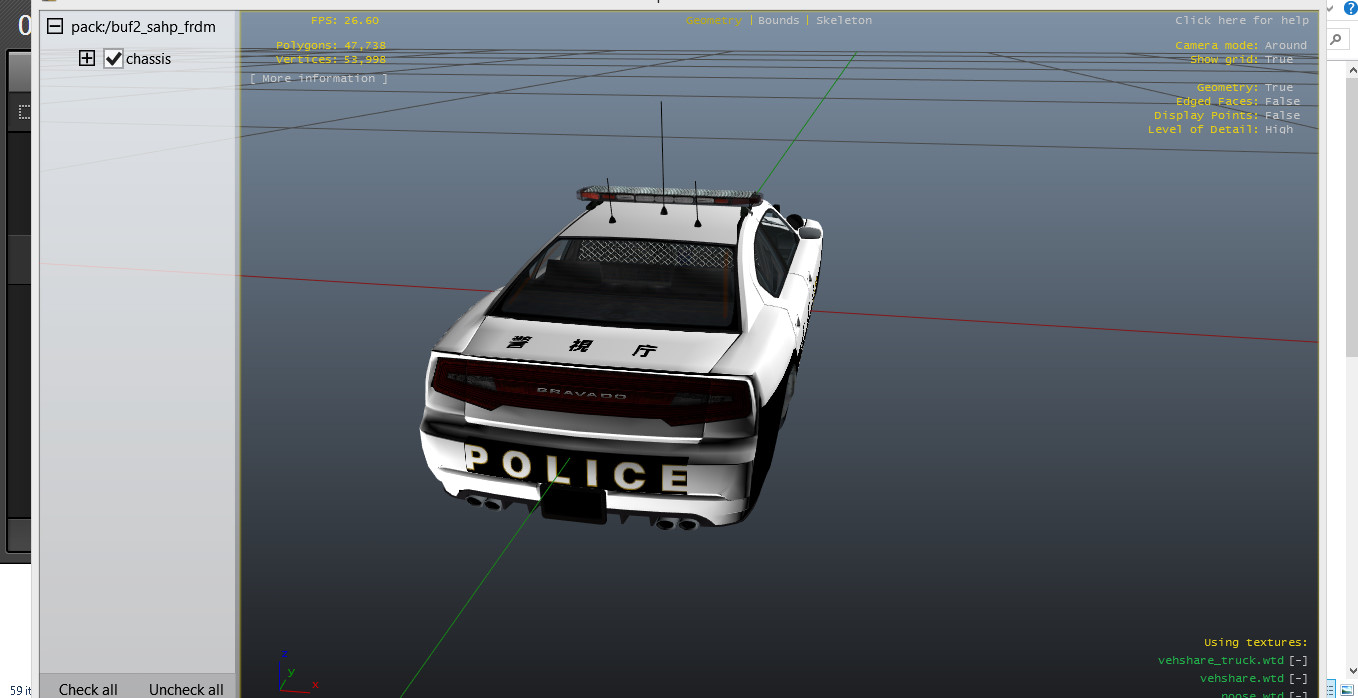Click the XYZ axis gizmo in viewport

[290, 671]
